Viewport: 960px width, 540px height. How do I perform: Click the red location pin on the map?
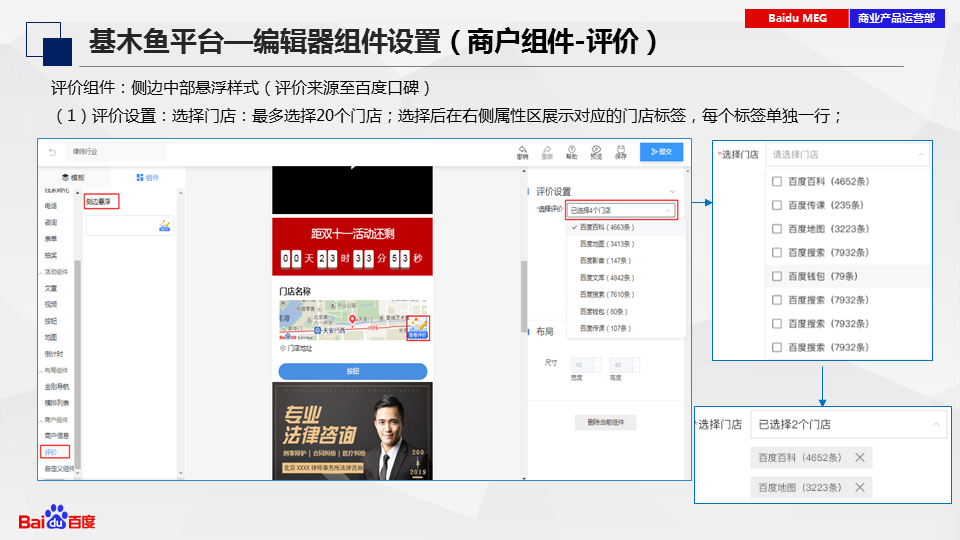coord(352,319)
